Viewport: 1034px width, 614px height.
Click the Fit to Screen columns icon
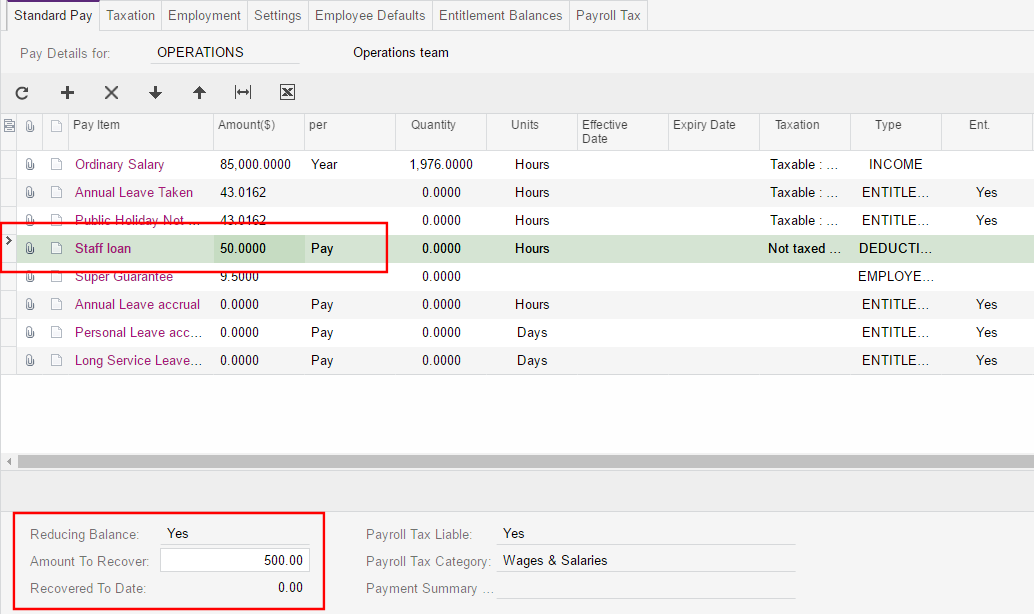(x=243, y=93)
